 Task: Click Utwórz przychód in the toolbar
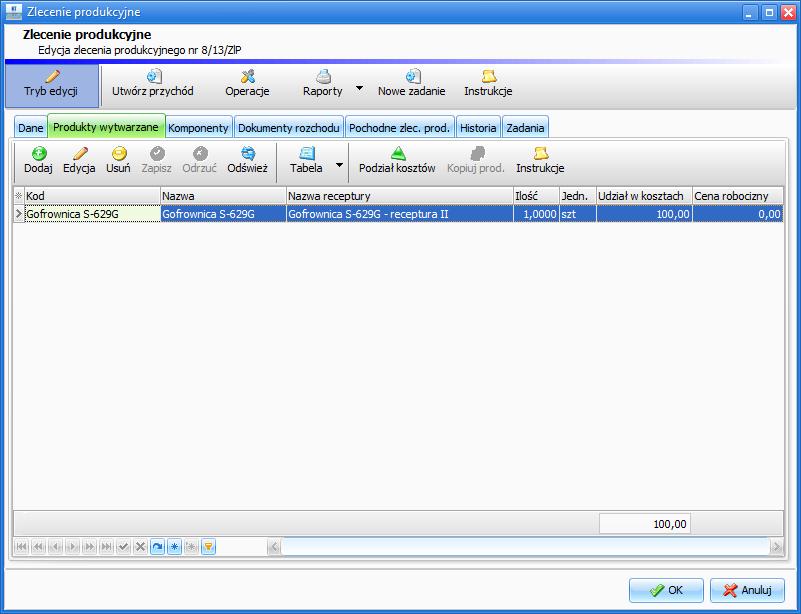[152, 84]
